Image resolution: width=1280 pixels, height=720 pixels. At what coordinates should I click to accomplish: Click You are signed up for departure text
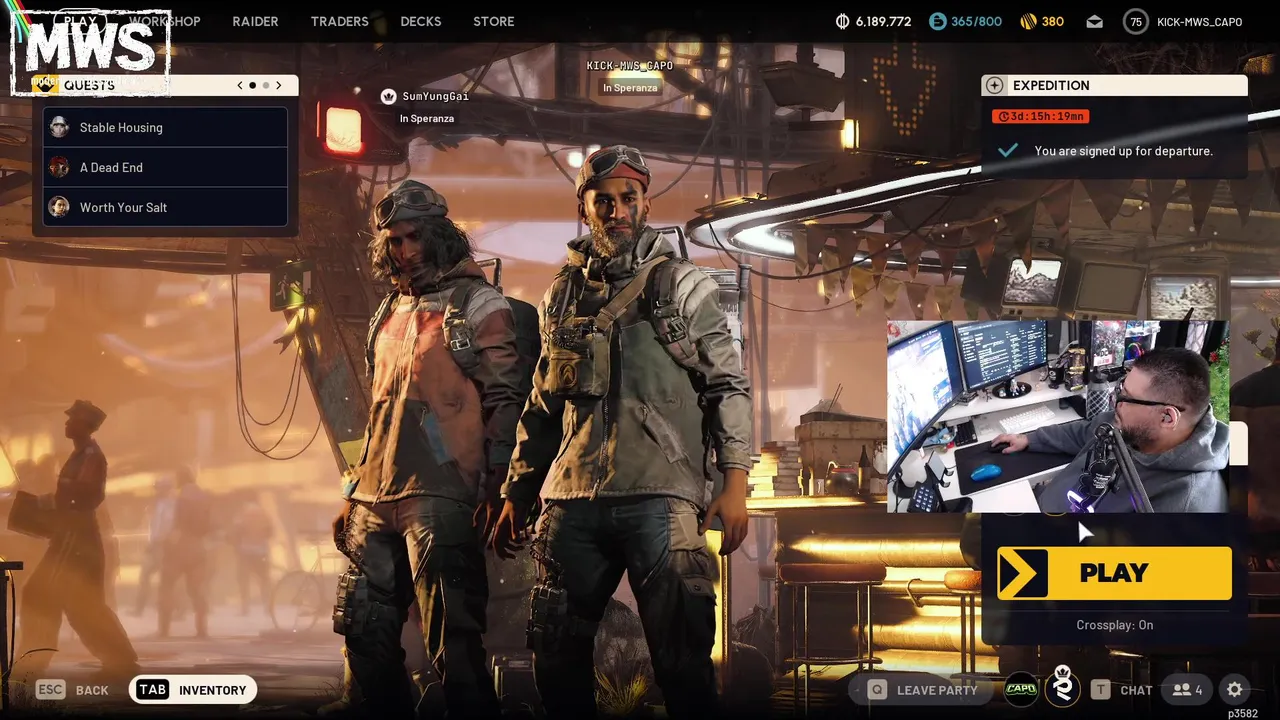1123,151
